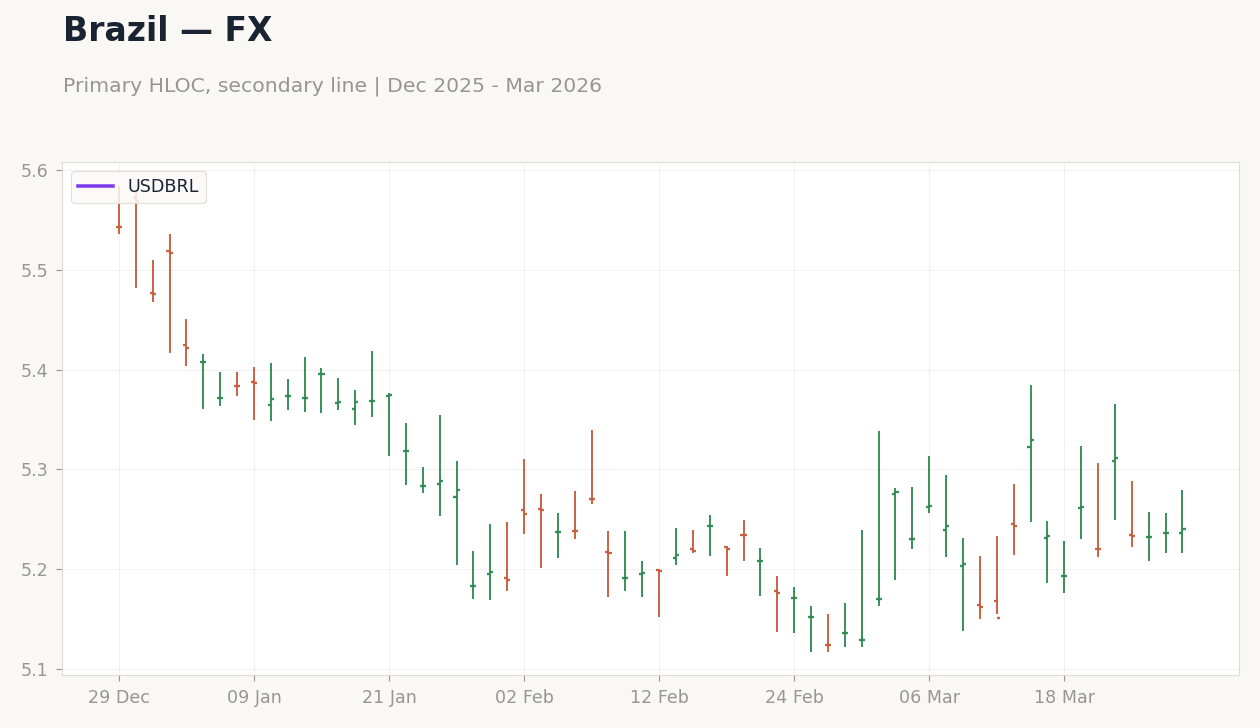Click the 18 Mar x-axis label

click(1064, 698)
